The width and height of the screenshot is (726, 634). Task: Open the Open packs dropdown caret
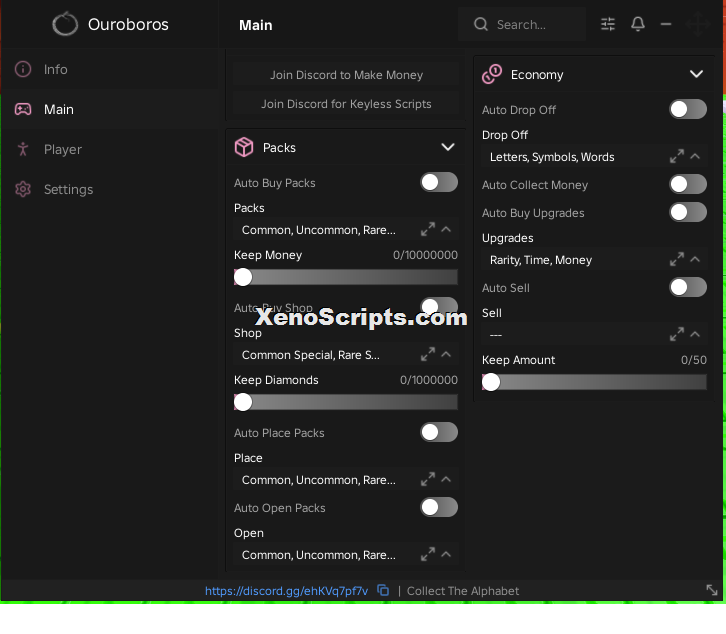click(x=446, y=554)
